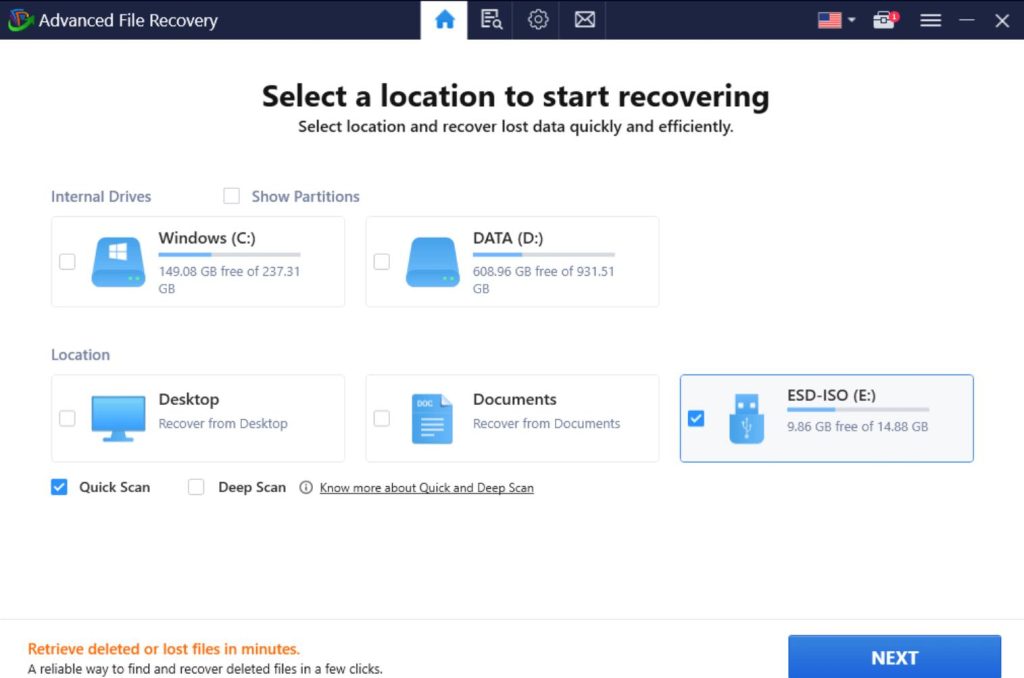Screen dimensions: 1024x678
Task: Click the DATA (D:) drive icon
Action: [x=432, y=262]
